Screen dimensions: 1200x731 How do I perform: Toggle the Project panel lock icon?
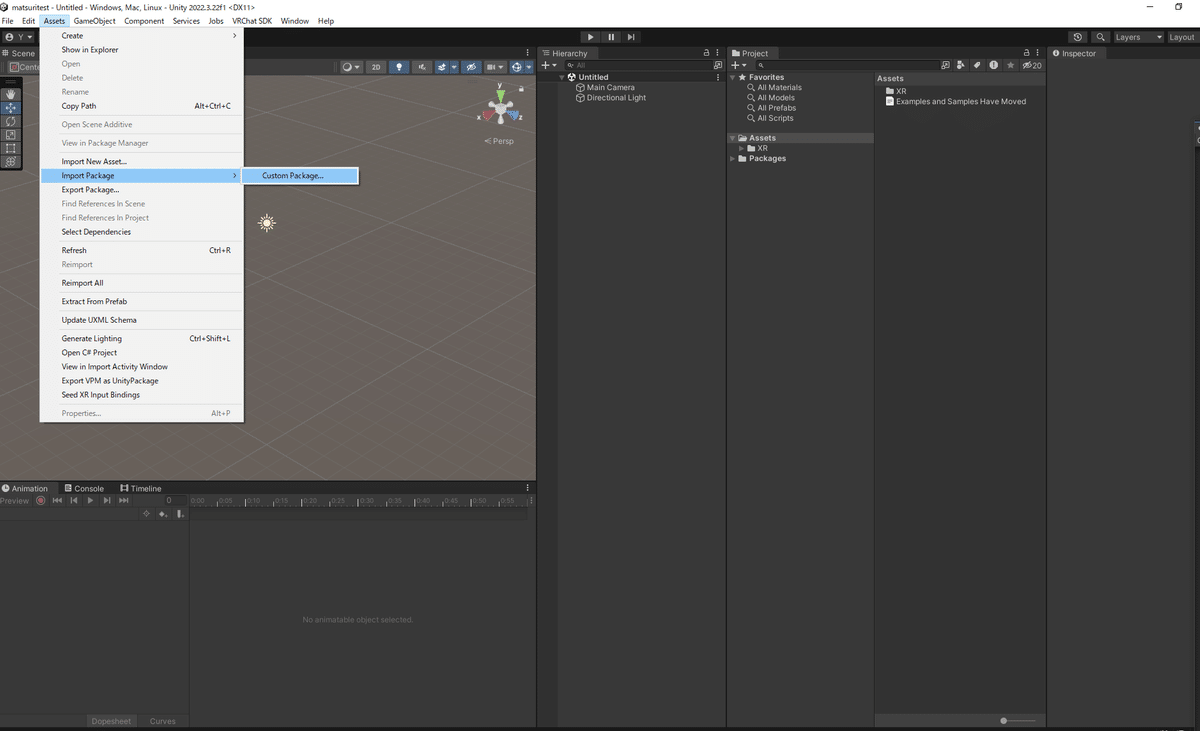1026,53
